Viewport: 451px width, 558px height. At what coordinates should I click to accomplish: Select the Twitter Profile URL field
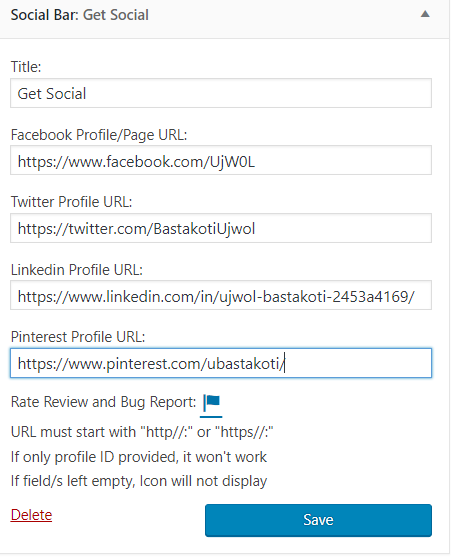(221, 228)
